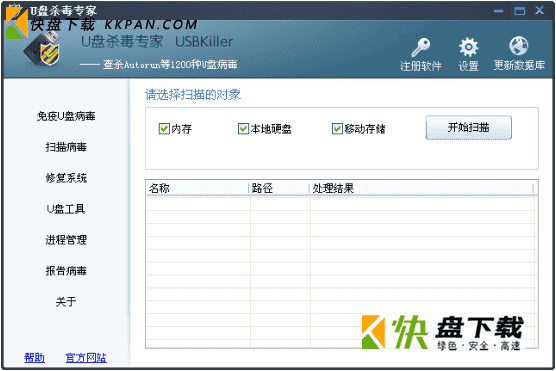The width and height of the screenshot is (556, 371).
Task: Toggle the 本地硬盘 checkbox
Action: (243, 129)
